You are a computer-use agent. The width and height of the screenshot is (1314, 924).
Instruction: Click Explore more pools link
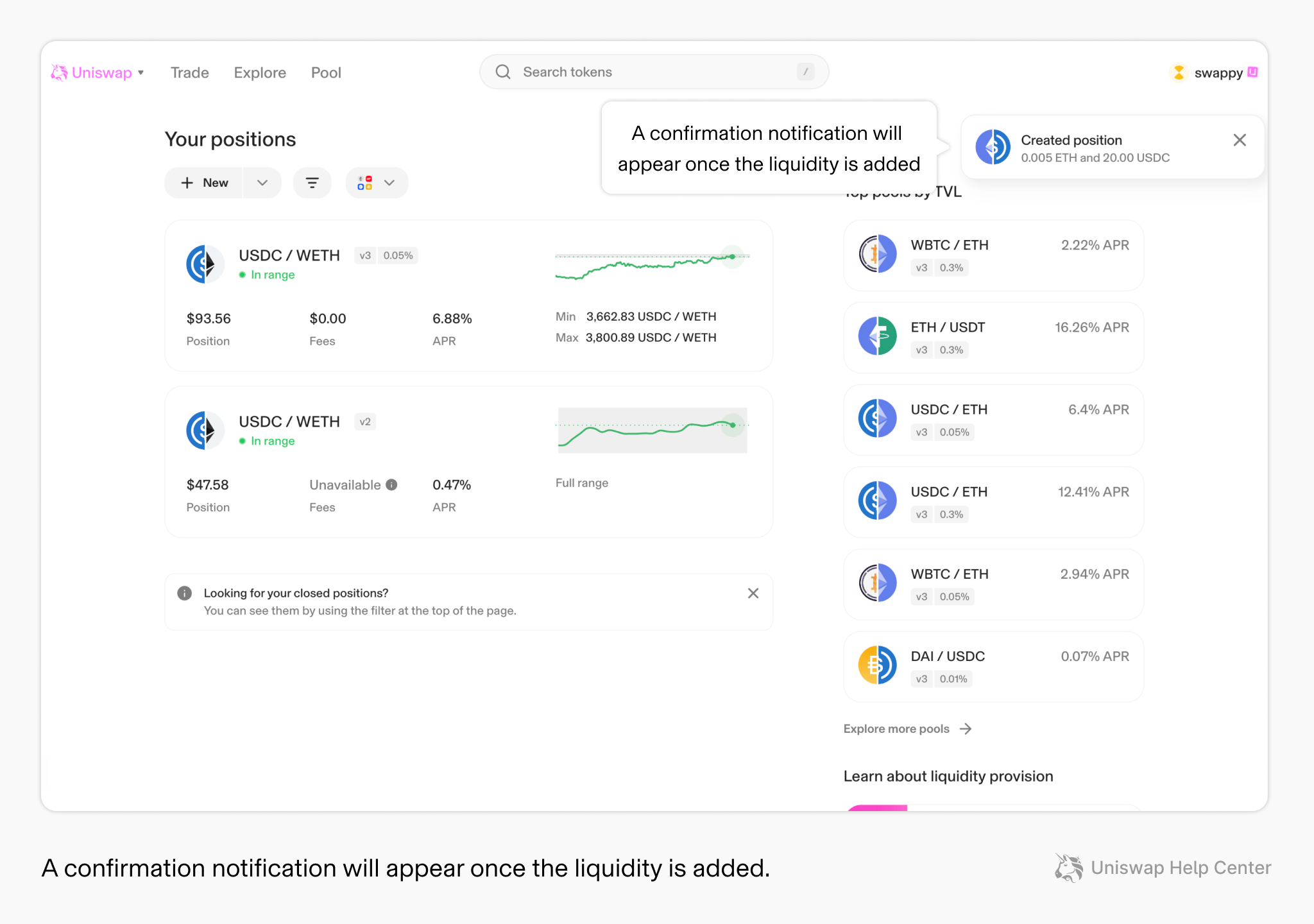click(x=907, y=728)
